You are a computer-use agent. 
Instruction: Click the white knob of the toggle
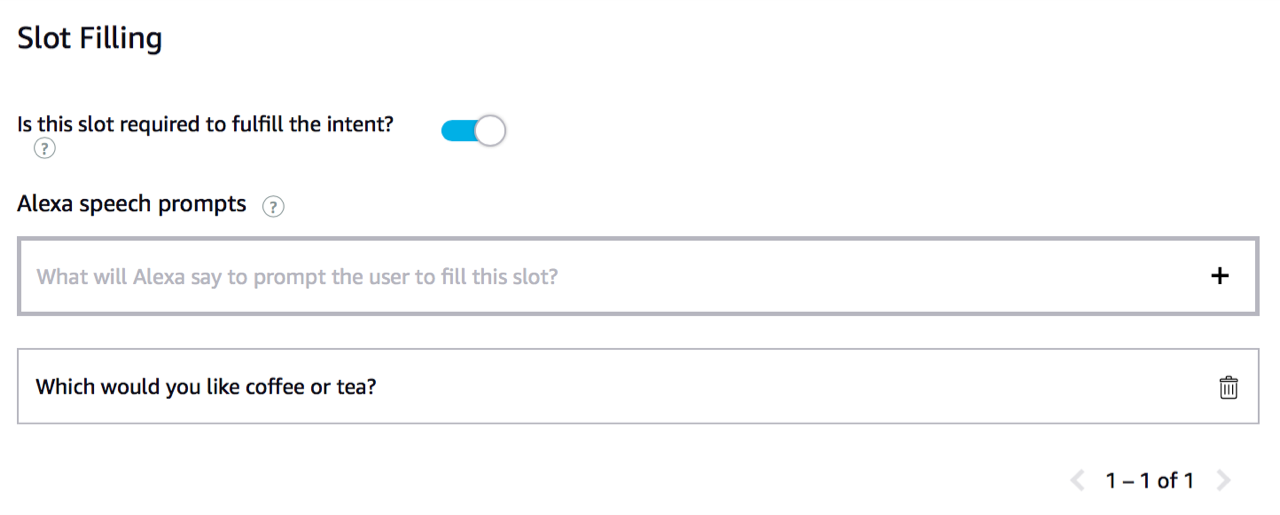click(489, 130)
